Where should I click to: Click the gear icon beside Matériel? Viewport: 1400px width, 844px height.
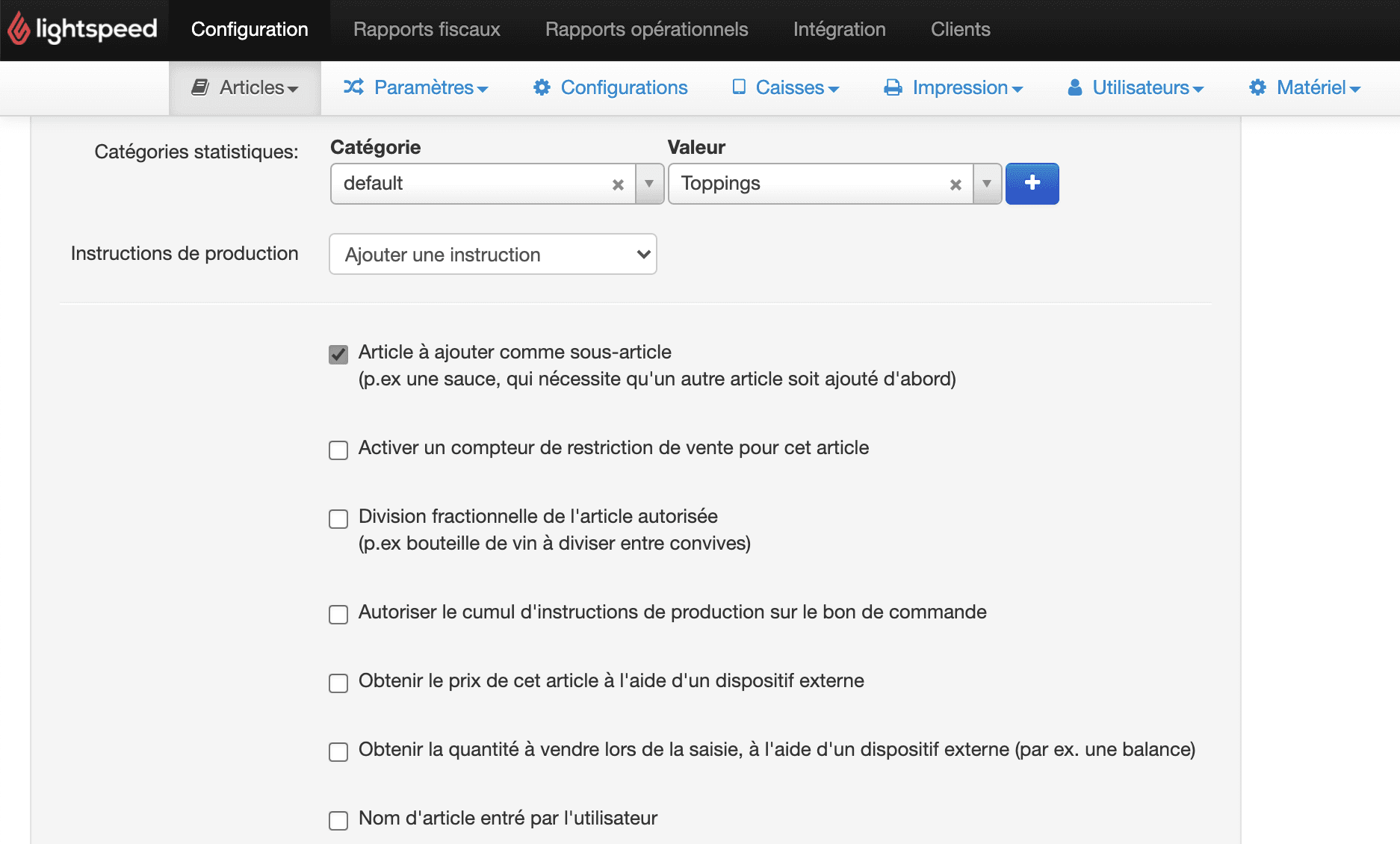[x=1257, y=87]
